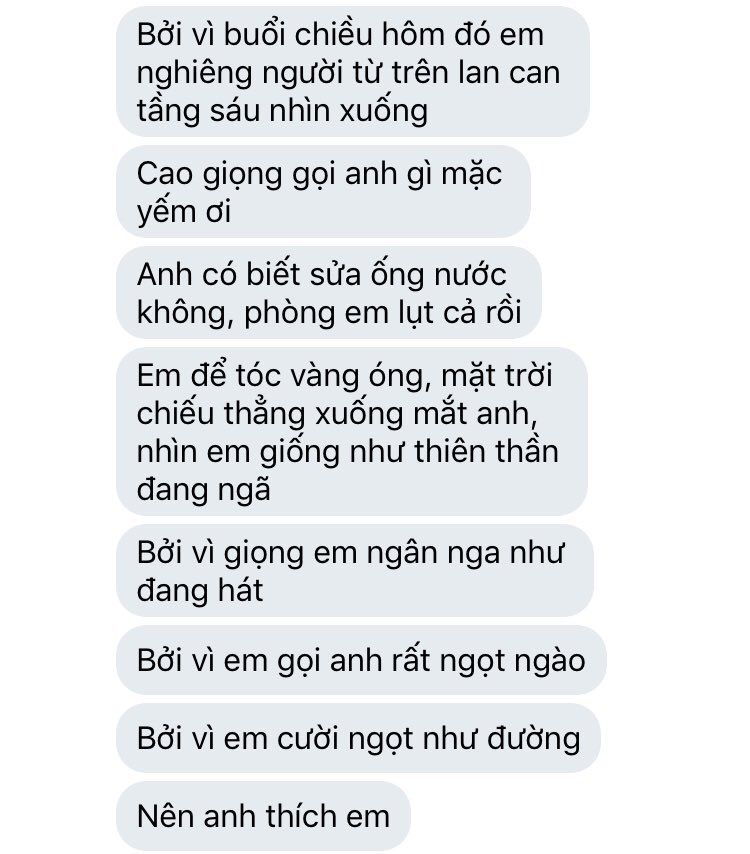Click the words 'đang ngã' in the fourth bubble
The image size is (750, 854).
pos(204,490)
